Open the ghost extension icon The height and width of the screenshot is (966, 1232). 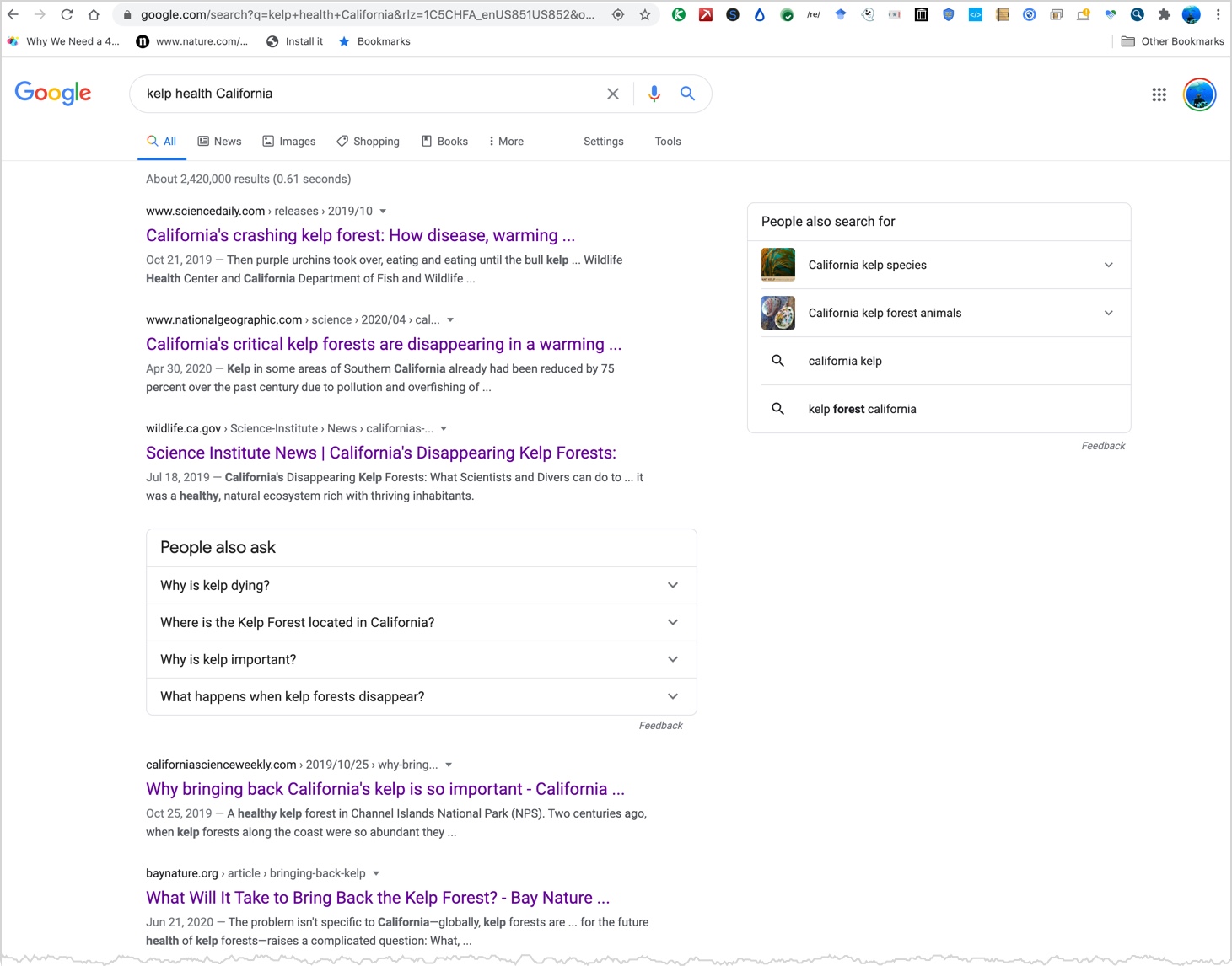click(x=868, y=14)
